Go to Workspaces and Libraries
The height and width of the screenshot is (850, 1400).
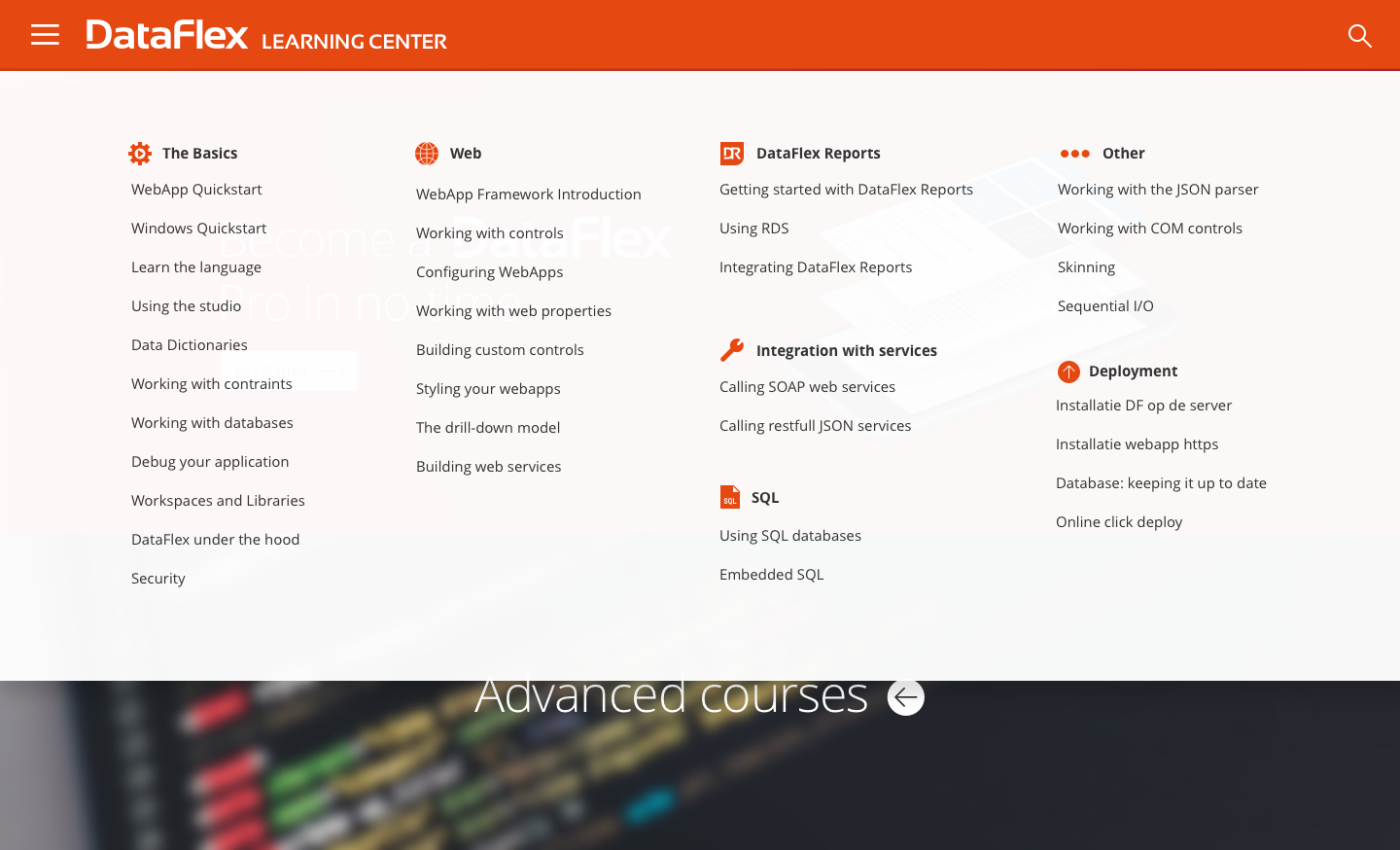218,501
